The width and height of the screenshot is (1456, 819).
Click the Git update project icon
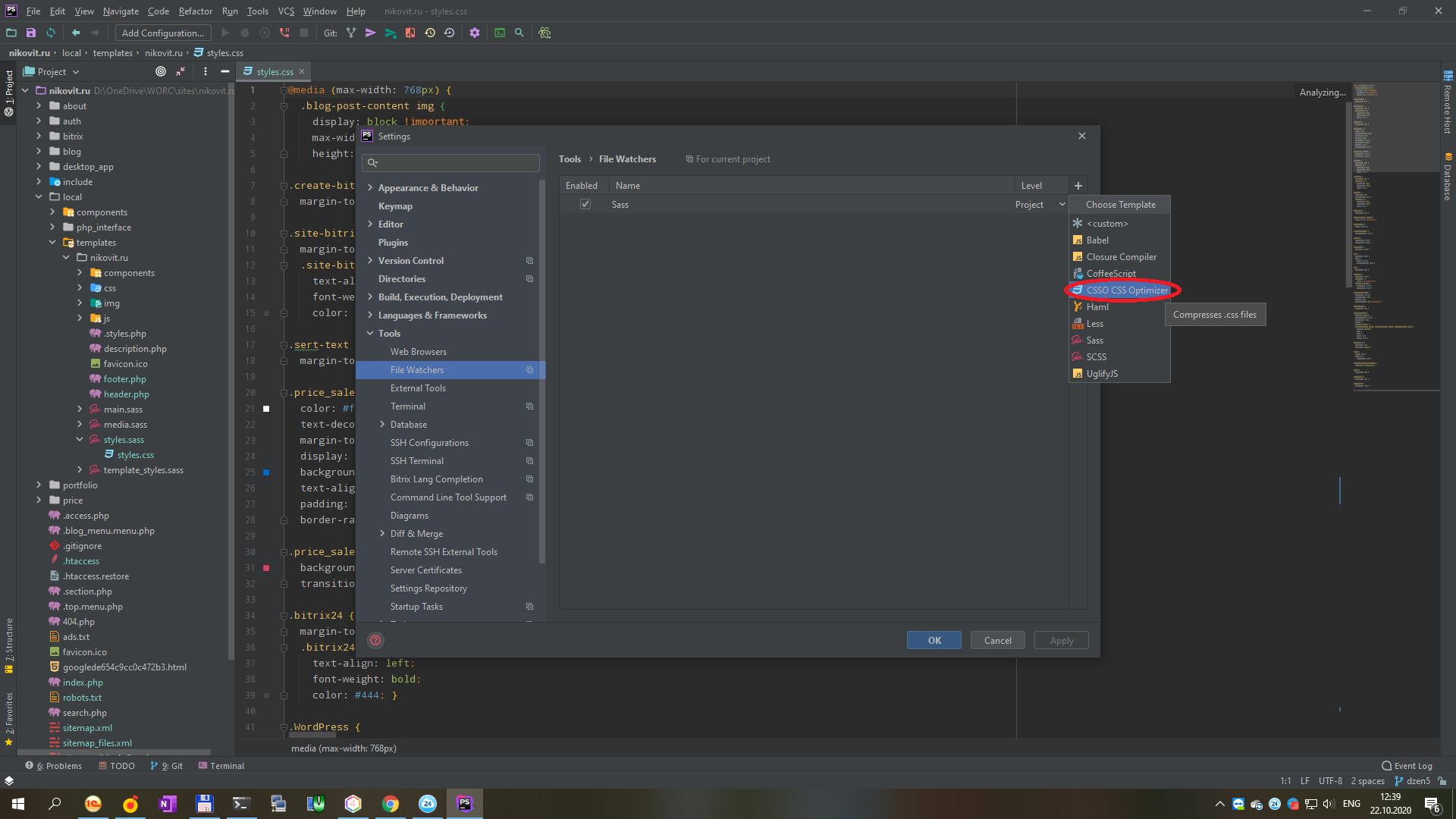pos(351,33)
